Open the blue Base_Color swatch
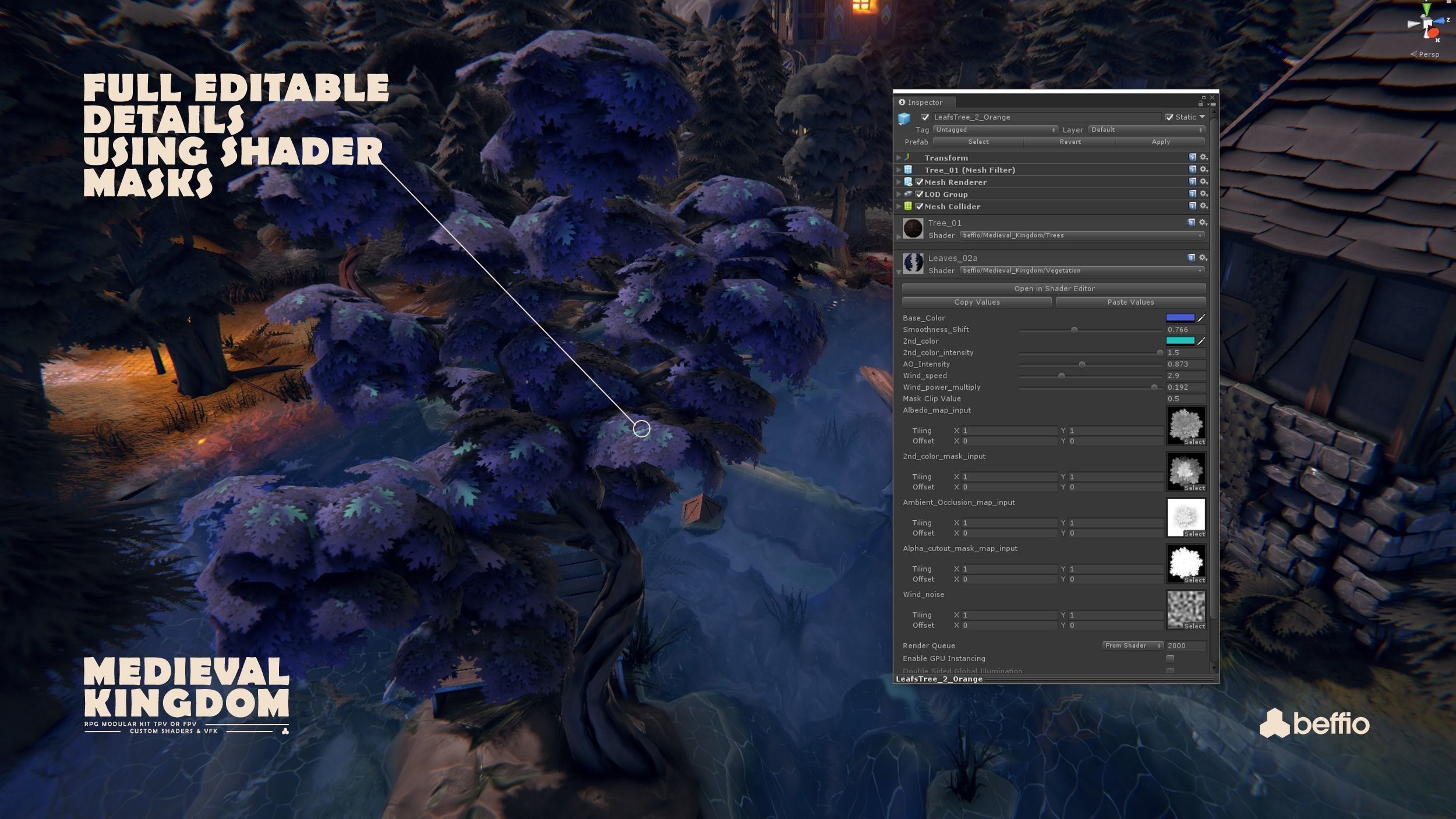The height and width of the screenshot is (819, 1456). (x=1180, y=318)
